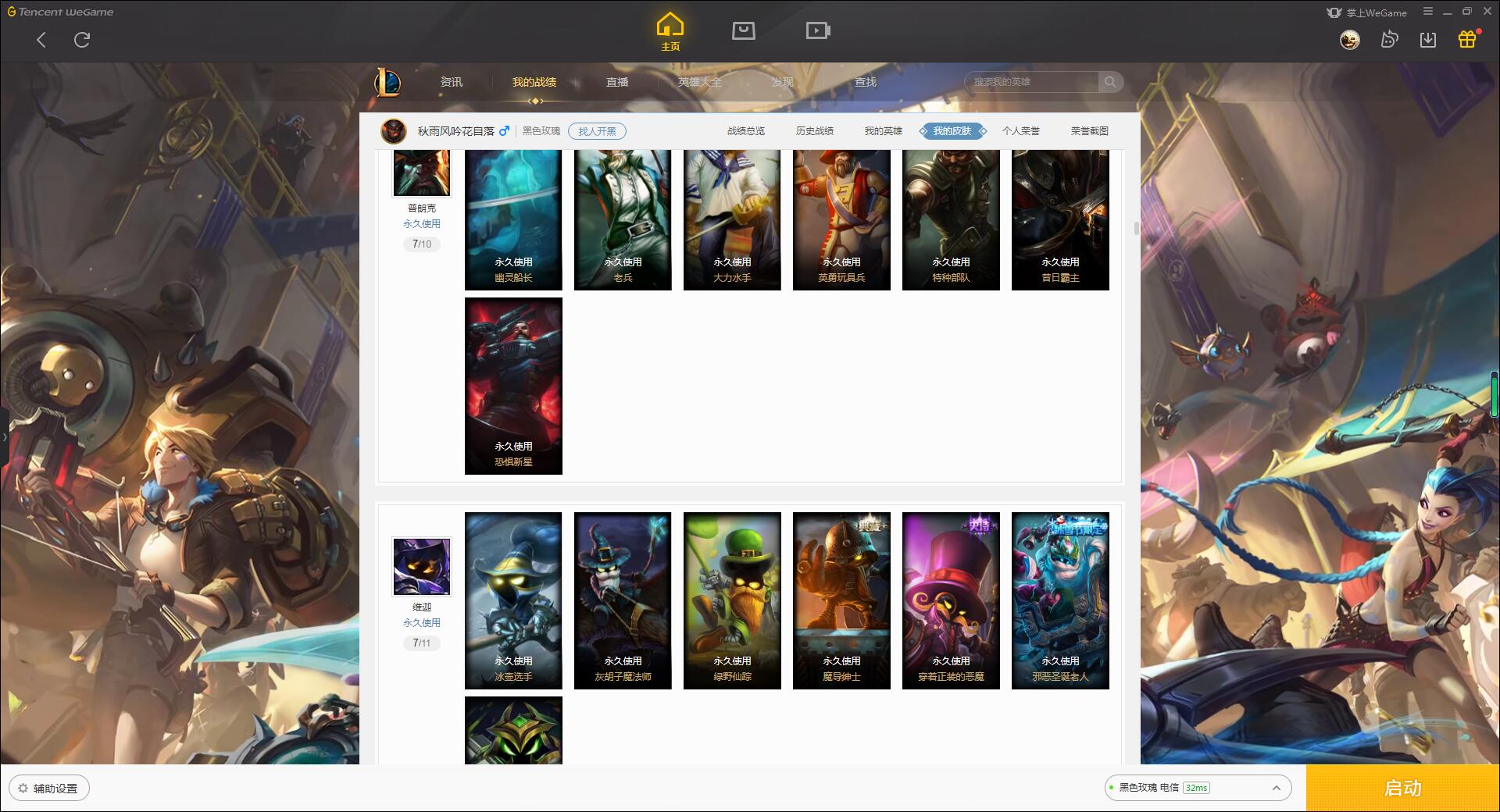Switch to 历史战绩 sub-tab
Image resolution: width=1500 pixels, height=812 pixels.
(x=815, y=131)
